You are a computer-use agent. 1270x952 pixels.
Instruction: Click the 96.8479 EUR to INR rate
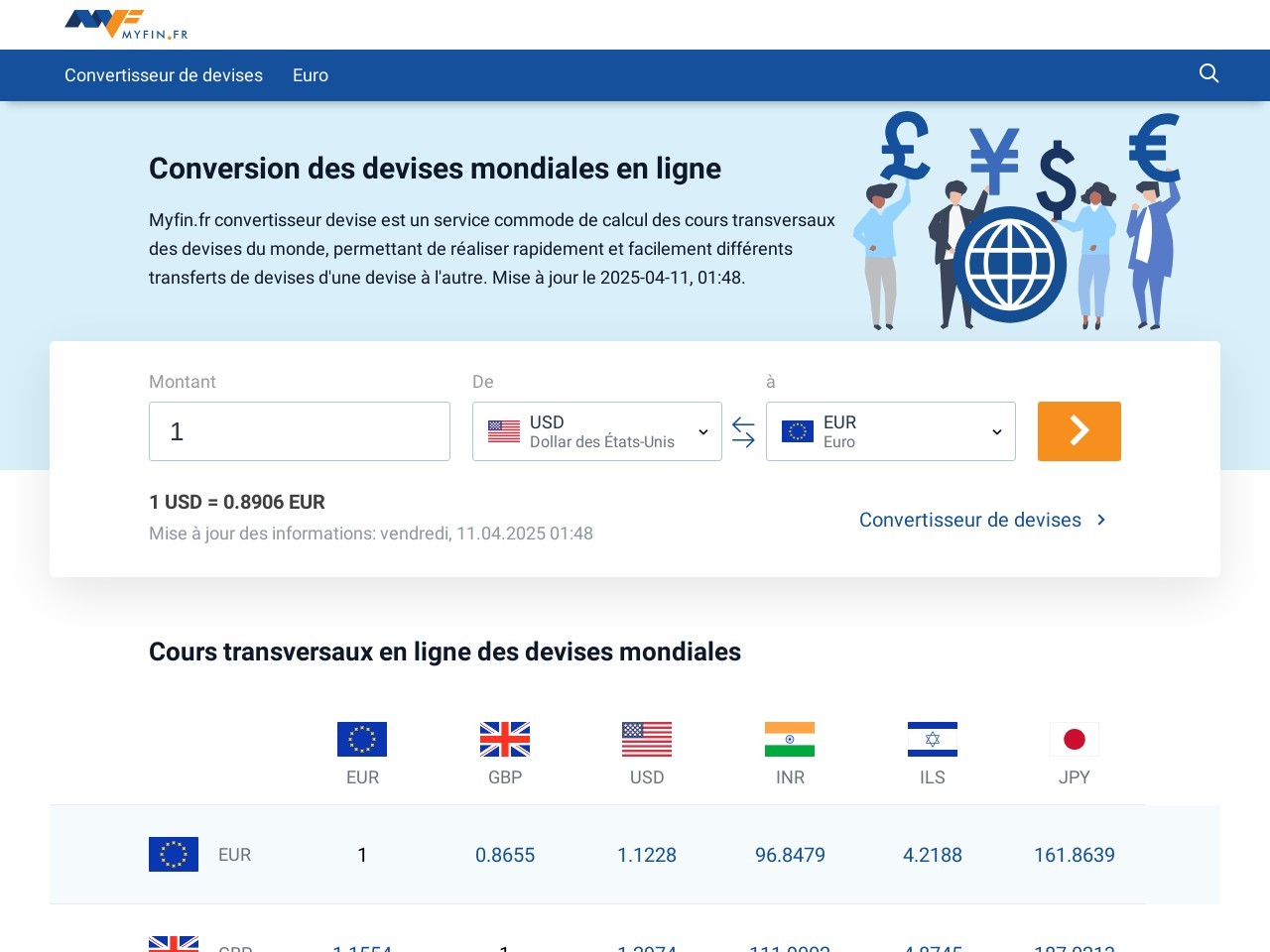pos(790,855)
